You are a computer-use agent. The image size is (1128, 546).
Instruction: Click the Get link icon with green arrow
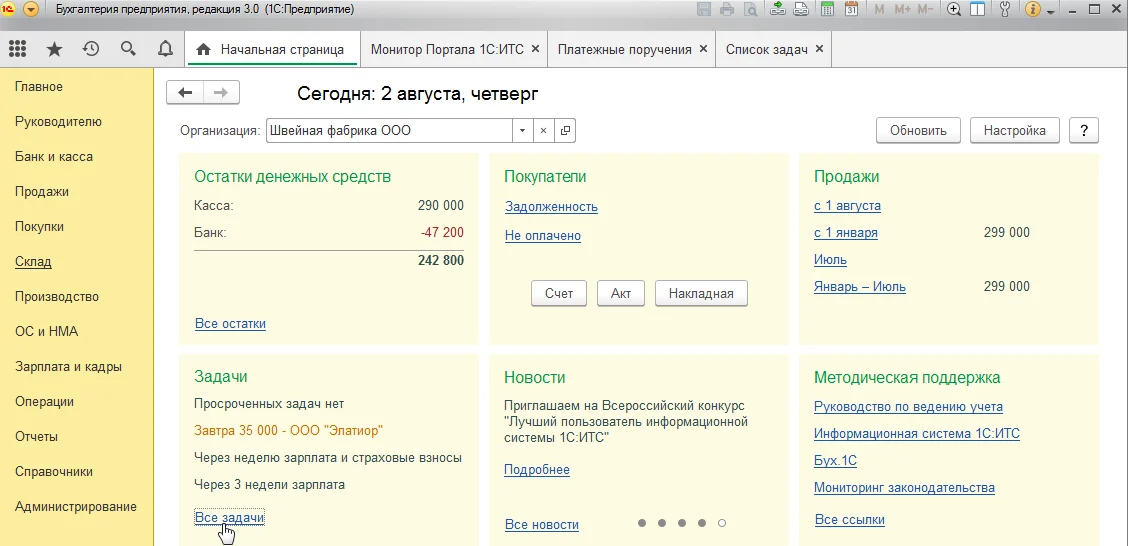coord(777,9)
